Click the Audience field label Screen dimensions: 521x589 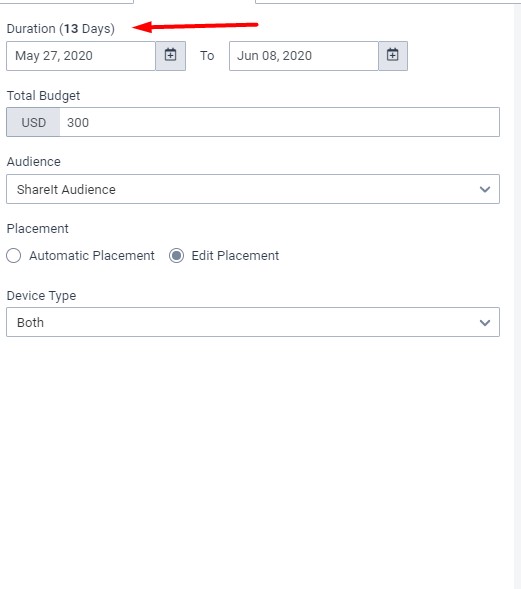33,162
